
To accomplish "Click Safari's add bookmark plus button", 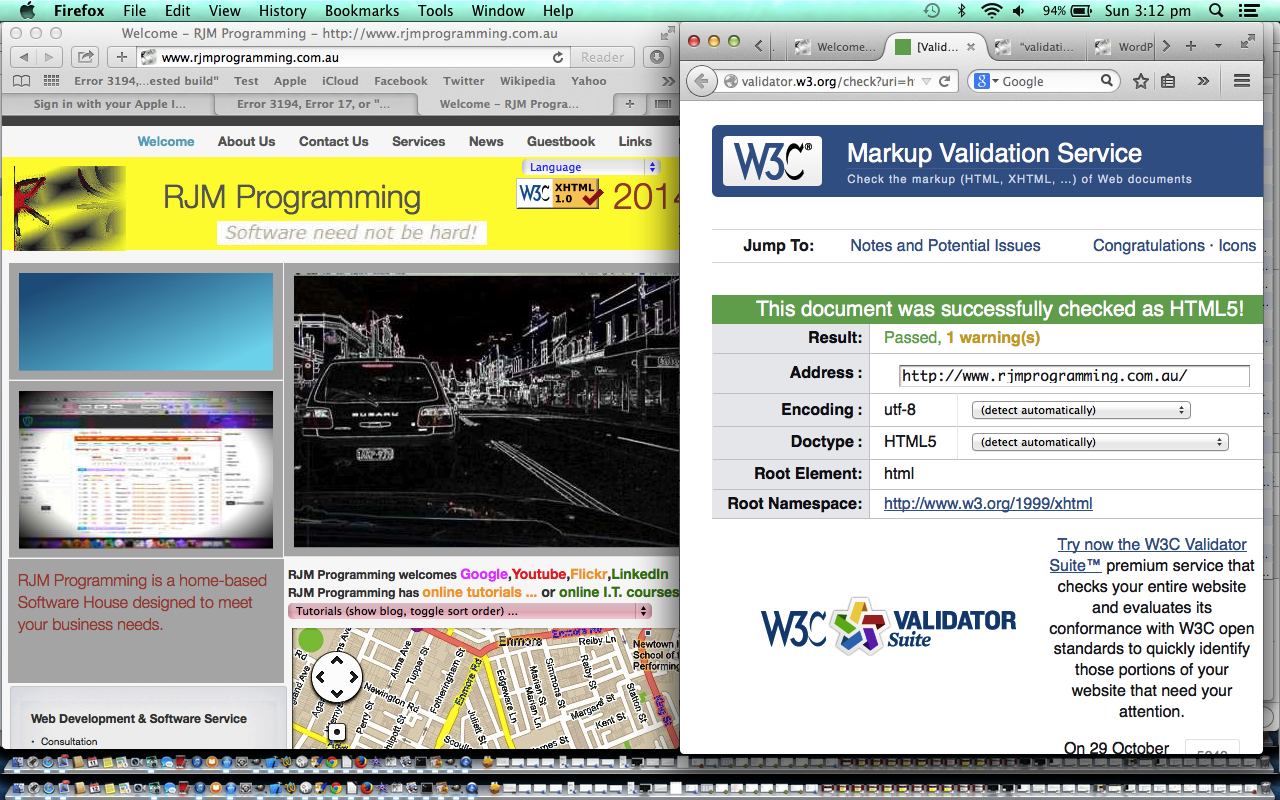I will click(x=121, y=57).
